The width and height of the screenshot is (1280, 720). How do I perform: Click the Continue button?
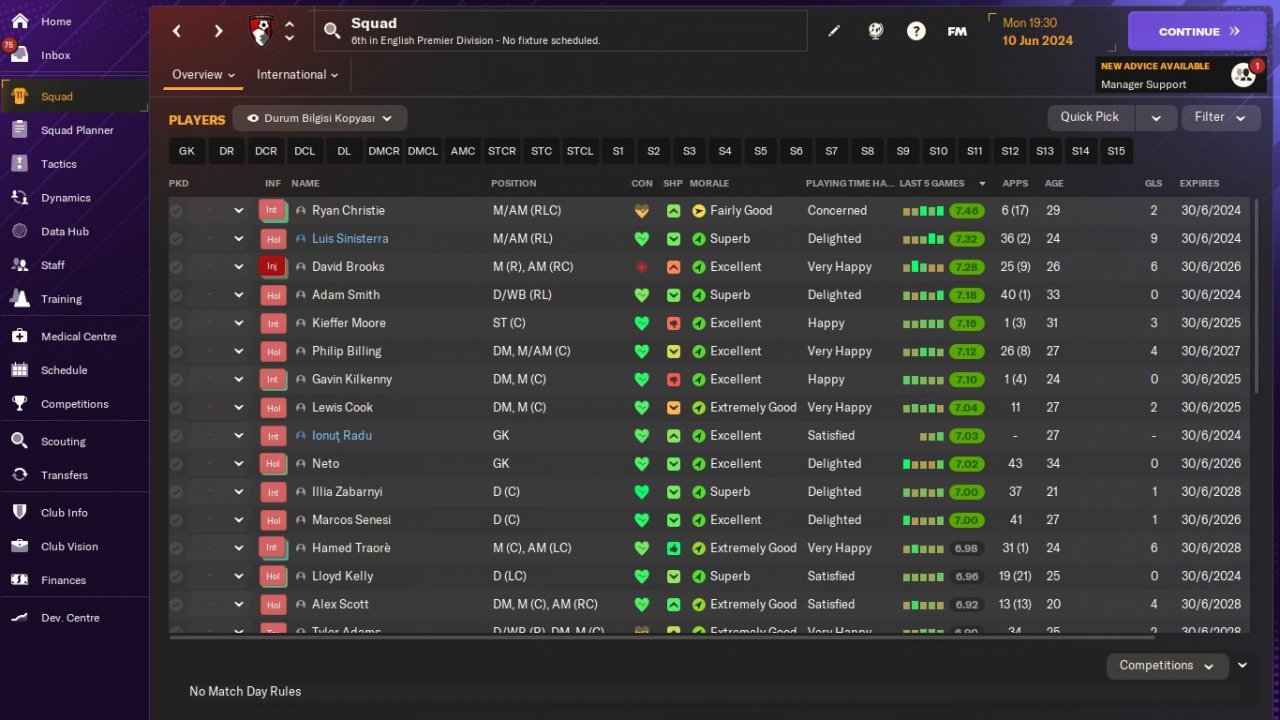[x=1199, y=31]
